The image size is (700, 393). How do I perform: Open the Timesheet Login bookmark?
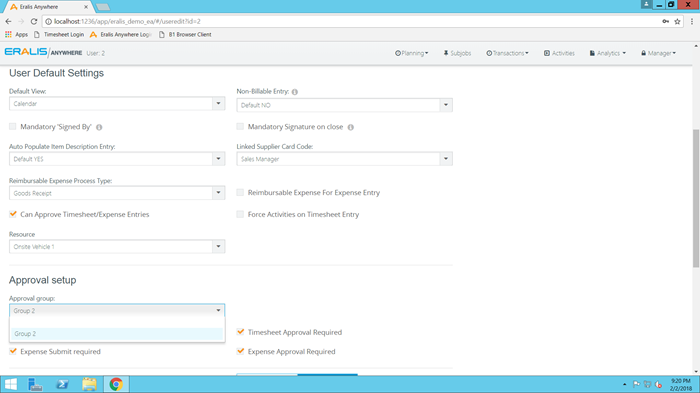59,34
